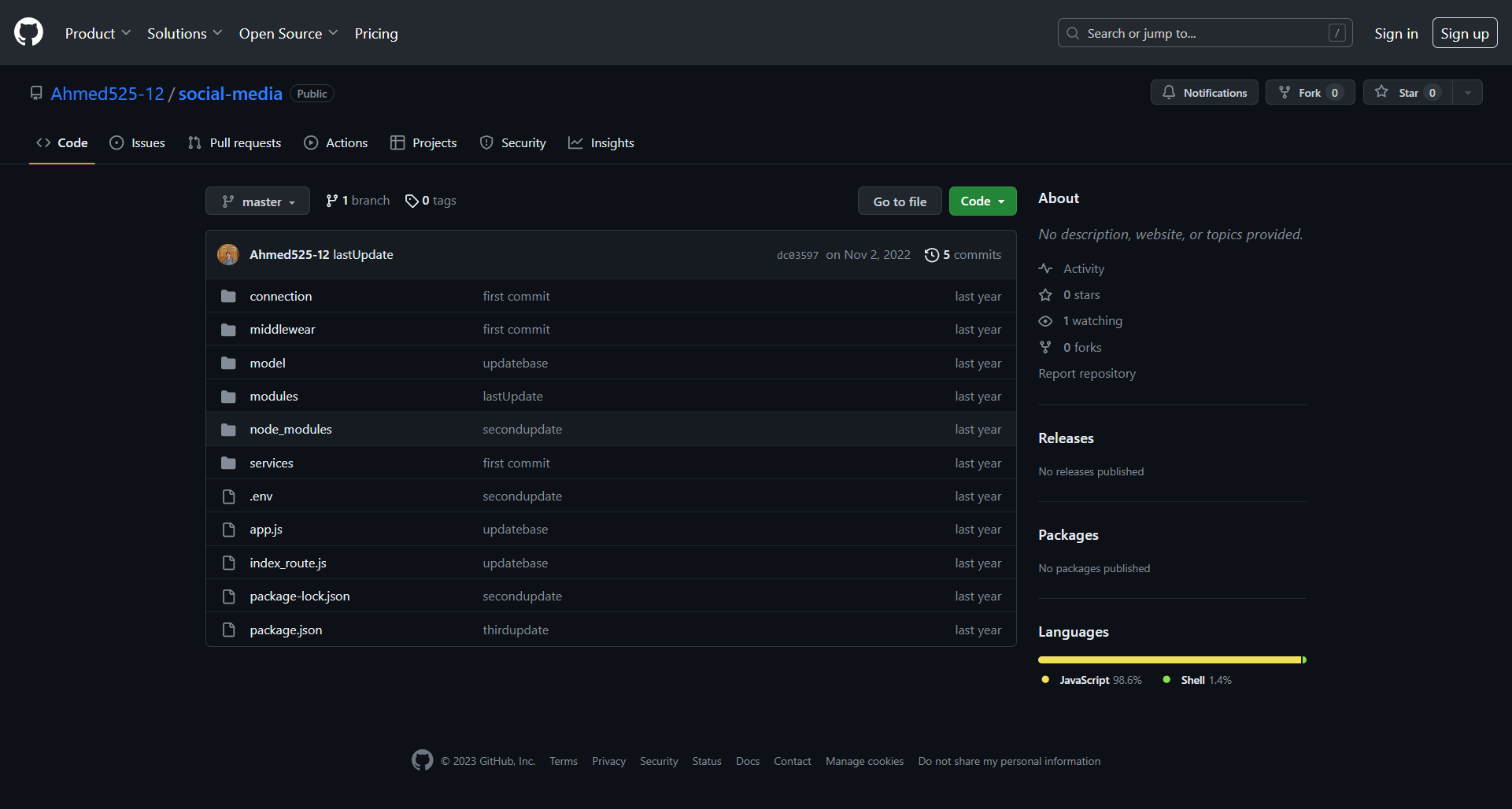The width and height of the screenshot is (1512, 809).
Task: Switch to the Code tab
Action: coord(62,142)
